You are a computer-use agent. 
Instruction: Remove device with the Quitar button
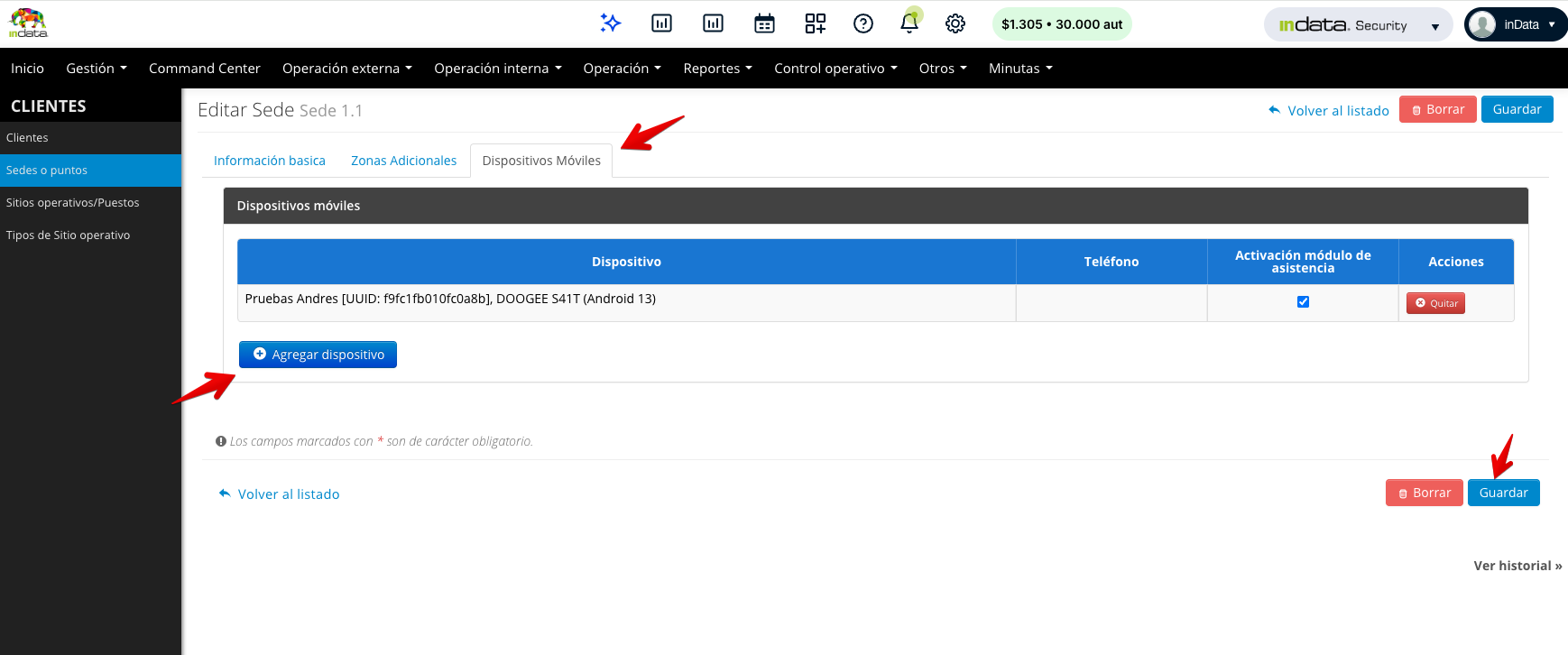click(x=1435, y=303)
